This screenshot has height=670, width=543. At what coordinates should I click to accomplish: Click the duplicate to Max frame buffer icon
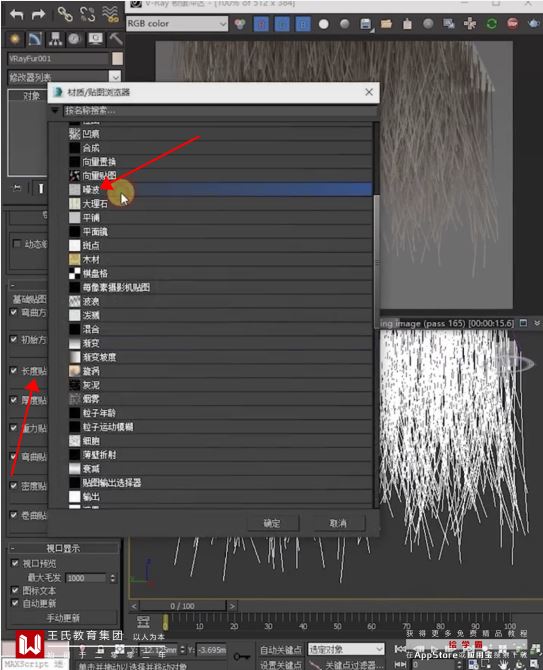pyautogui.click(x=449, y=24)
